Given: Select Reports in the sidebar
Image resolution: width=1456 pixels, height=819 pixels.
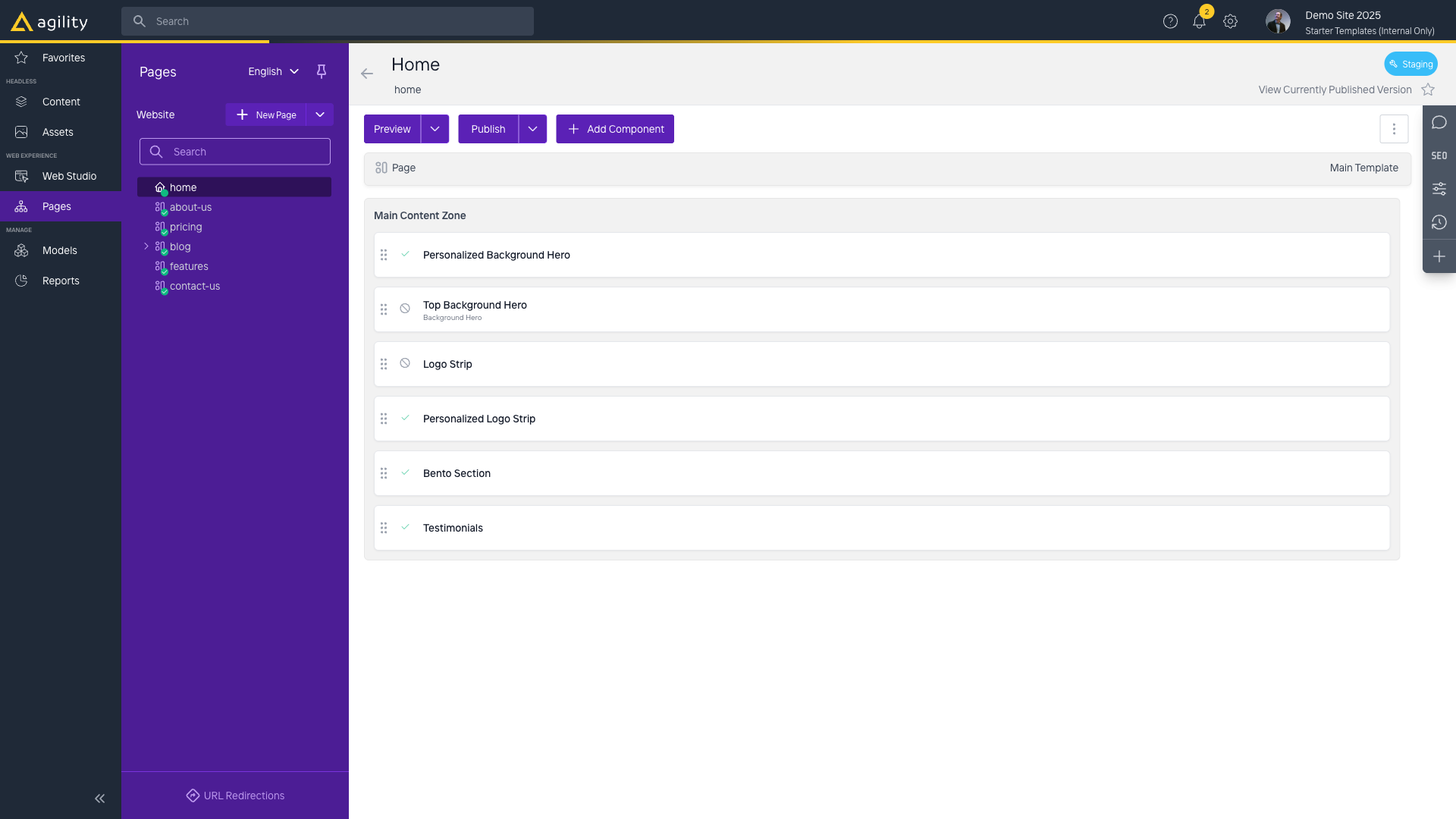Looking at the screenshot, I should pos(61,281).
